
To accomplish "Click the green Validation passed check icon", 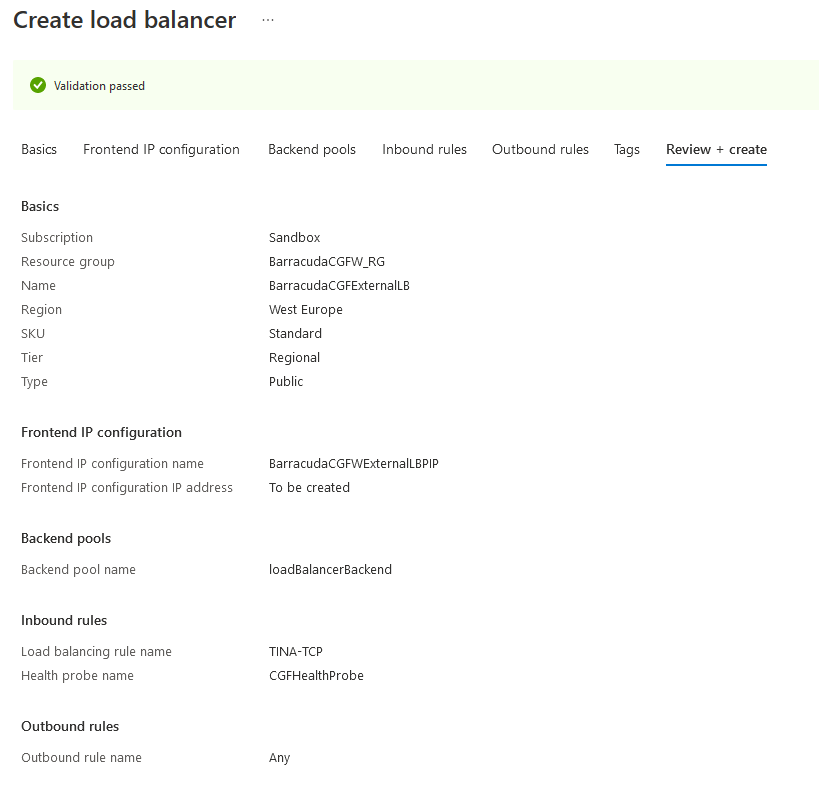I will point(37,85).
